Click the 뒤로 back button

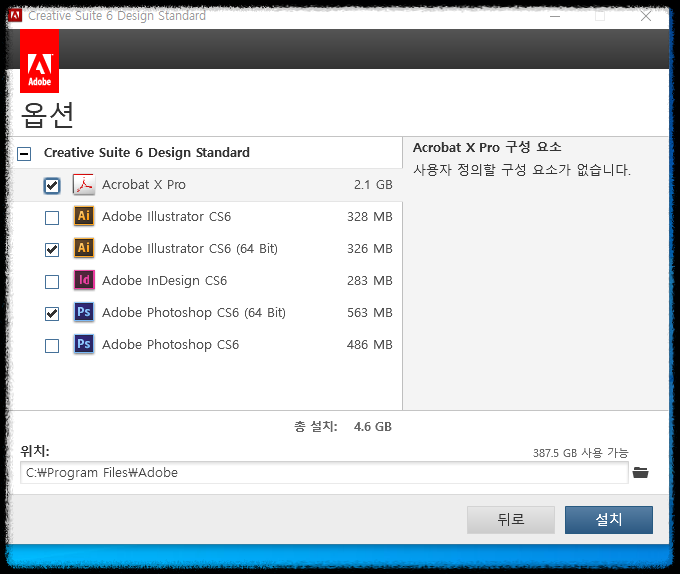pyautogui.click(x=511, y=519)
